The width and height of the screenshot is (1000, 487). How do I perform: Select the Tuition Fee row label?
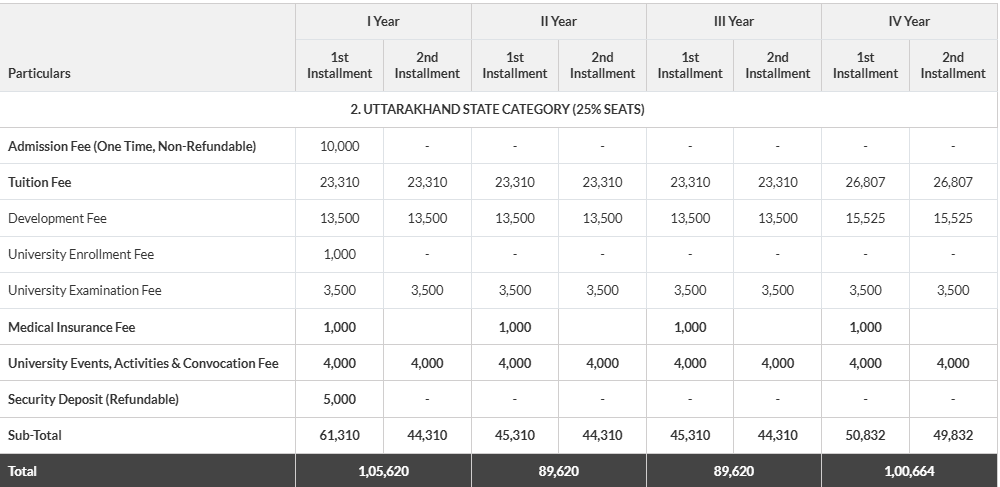40,182
